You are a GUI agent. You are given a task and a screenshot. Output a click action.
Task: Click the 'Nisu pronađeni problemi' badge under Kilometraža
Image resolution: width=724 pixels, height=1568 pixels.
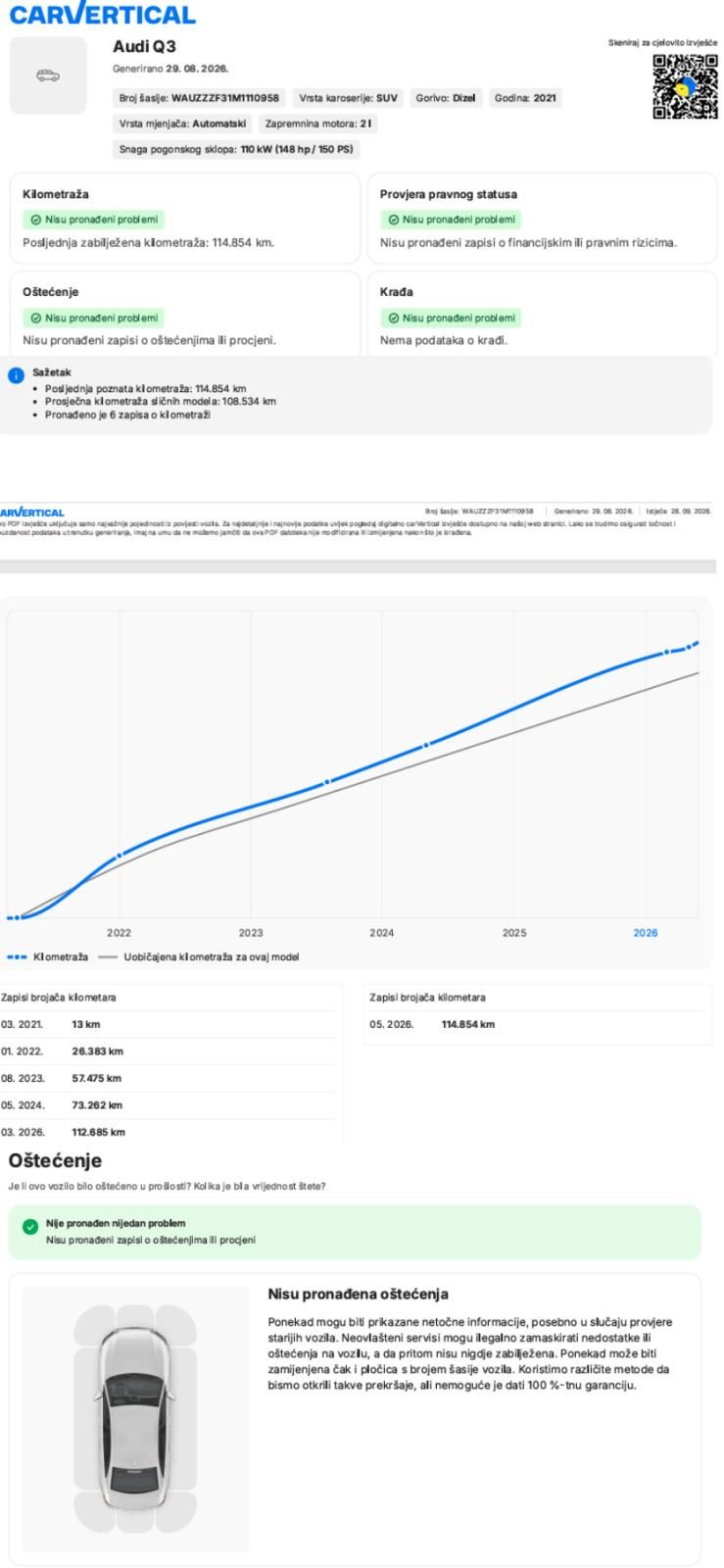tap(93, 220)
